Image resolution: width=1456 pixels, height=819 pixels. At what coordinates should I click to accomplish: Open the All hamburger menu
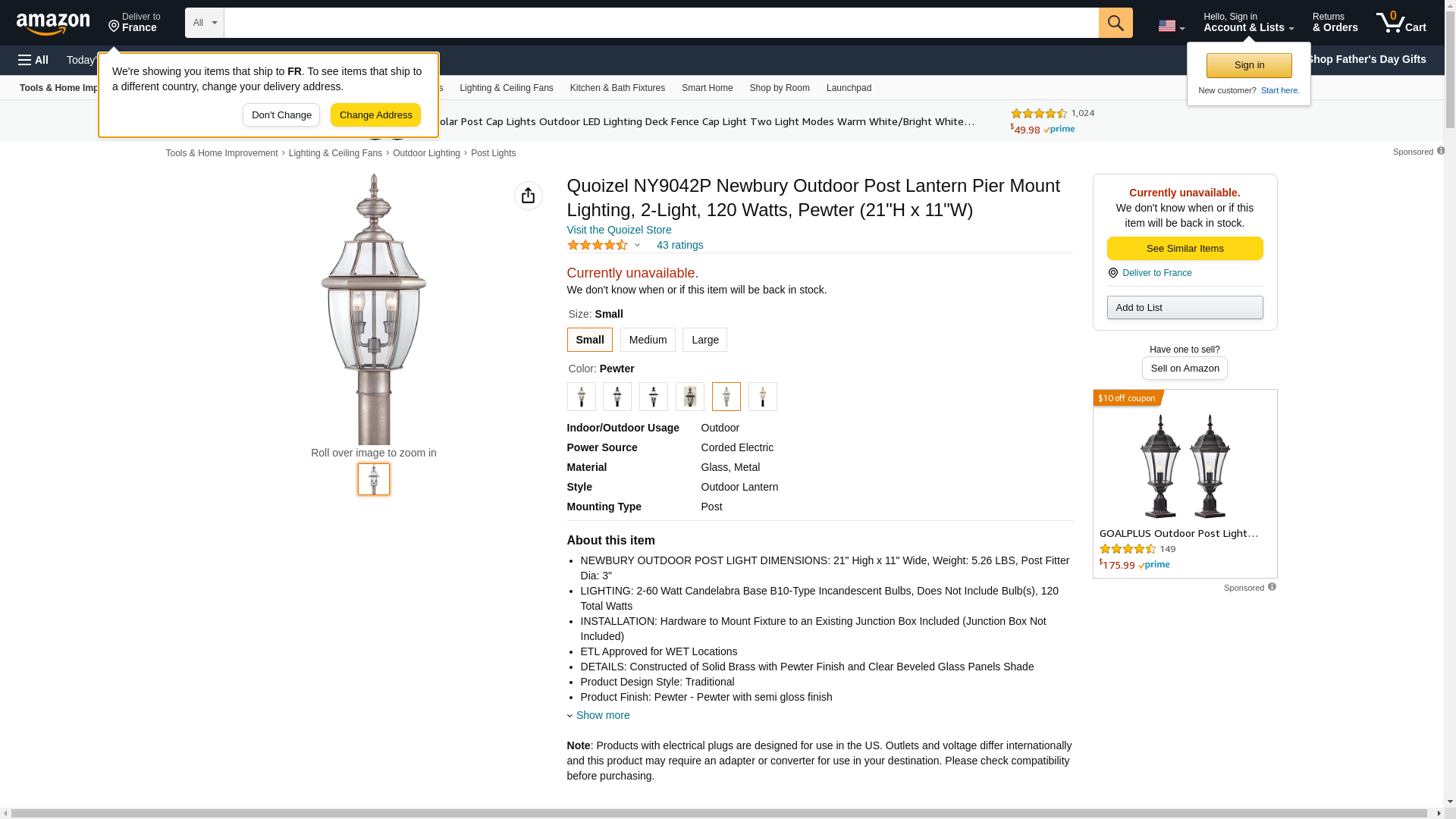tap(33, 60)
